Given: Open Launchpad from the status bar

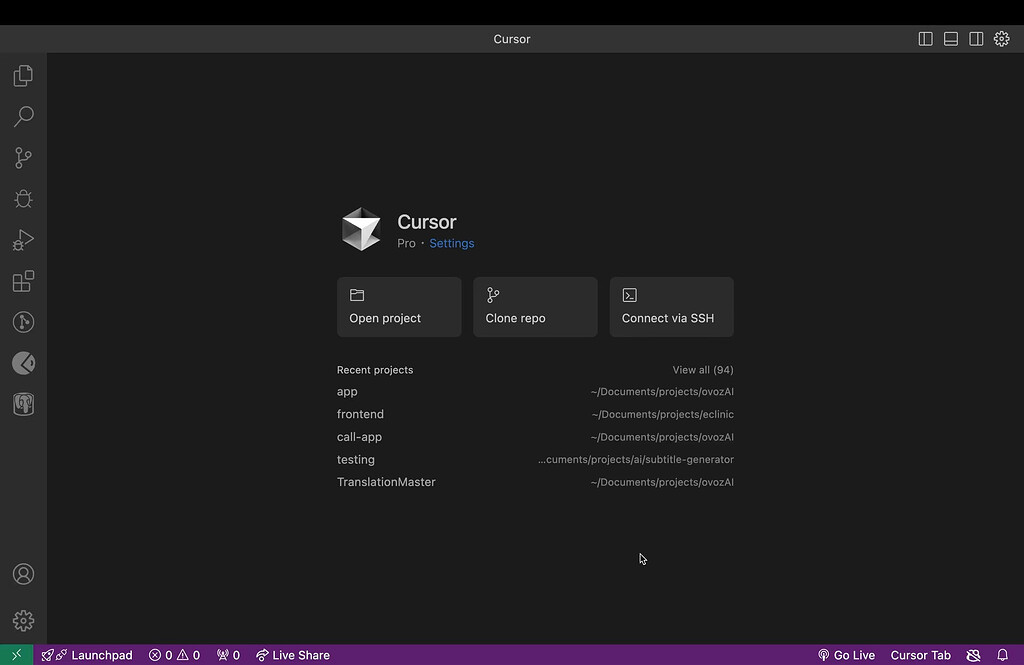Looking at the screenshot, I should [x=87, y=655].
